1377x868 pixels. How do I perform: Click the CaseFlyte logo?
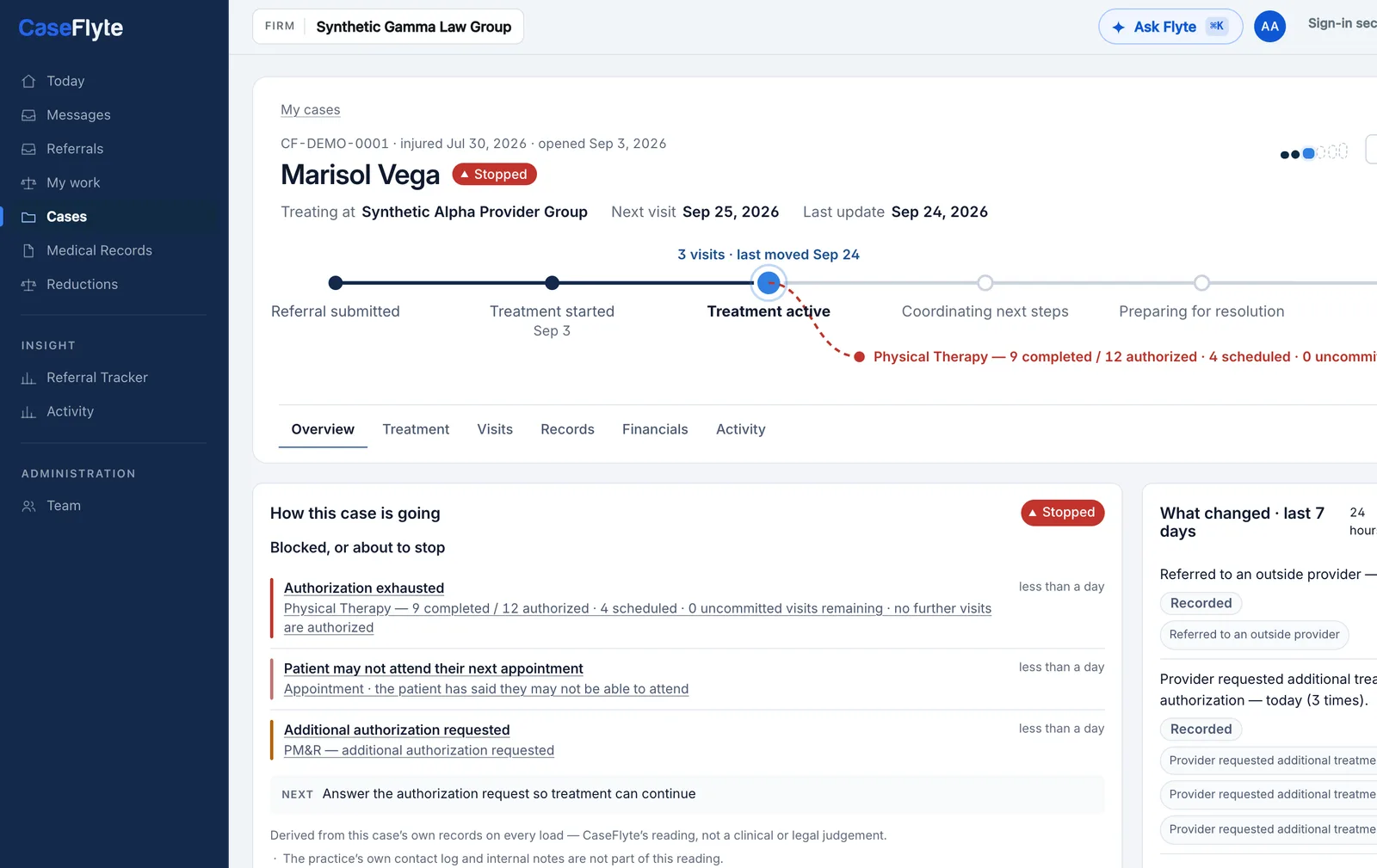[71, 28]
